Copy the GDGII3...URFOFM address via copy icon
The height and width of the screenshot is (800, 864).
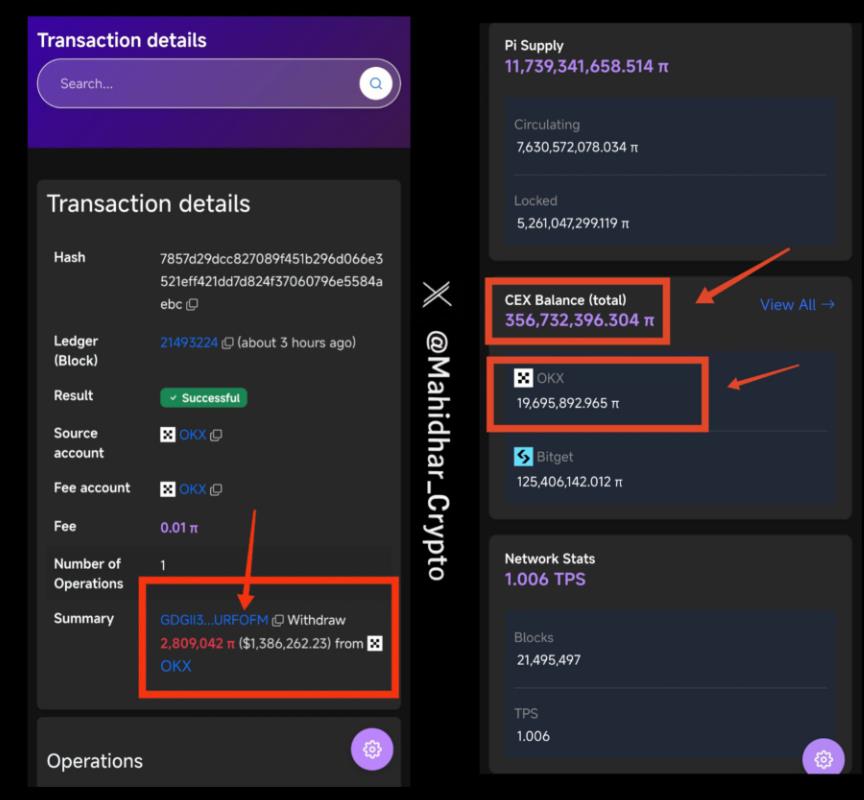click(278, 620)
